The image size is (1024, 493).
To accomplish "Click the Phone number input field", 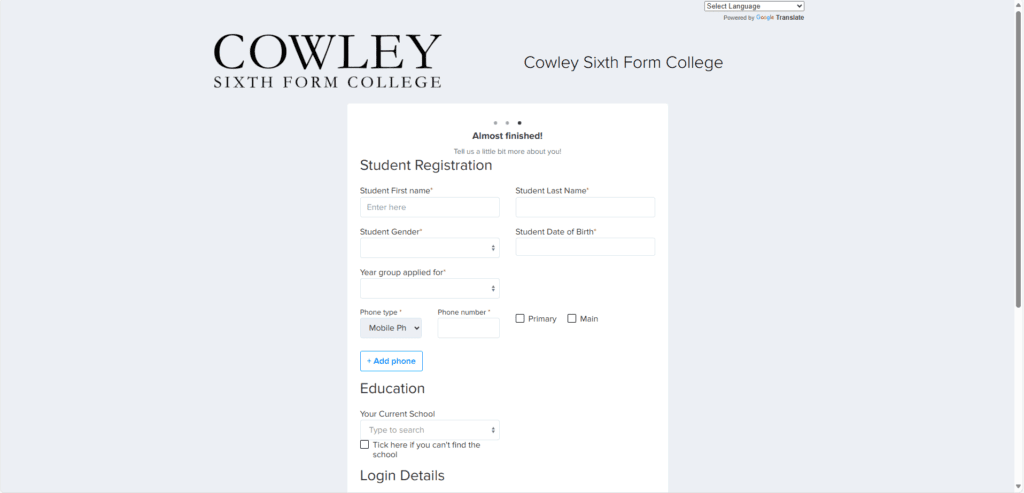I will click(x=468, y=328).
